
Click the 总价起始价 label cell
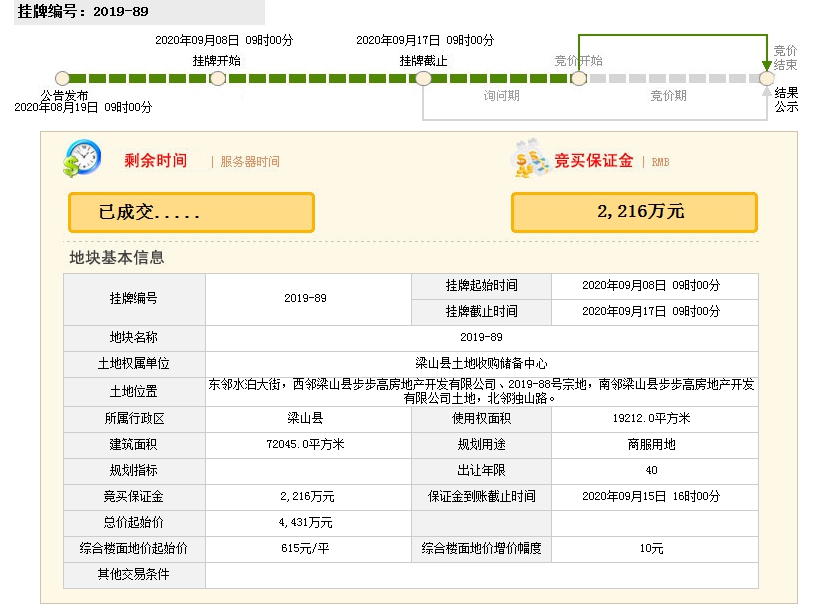[134, 523]
